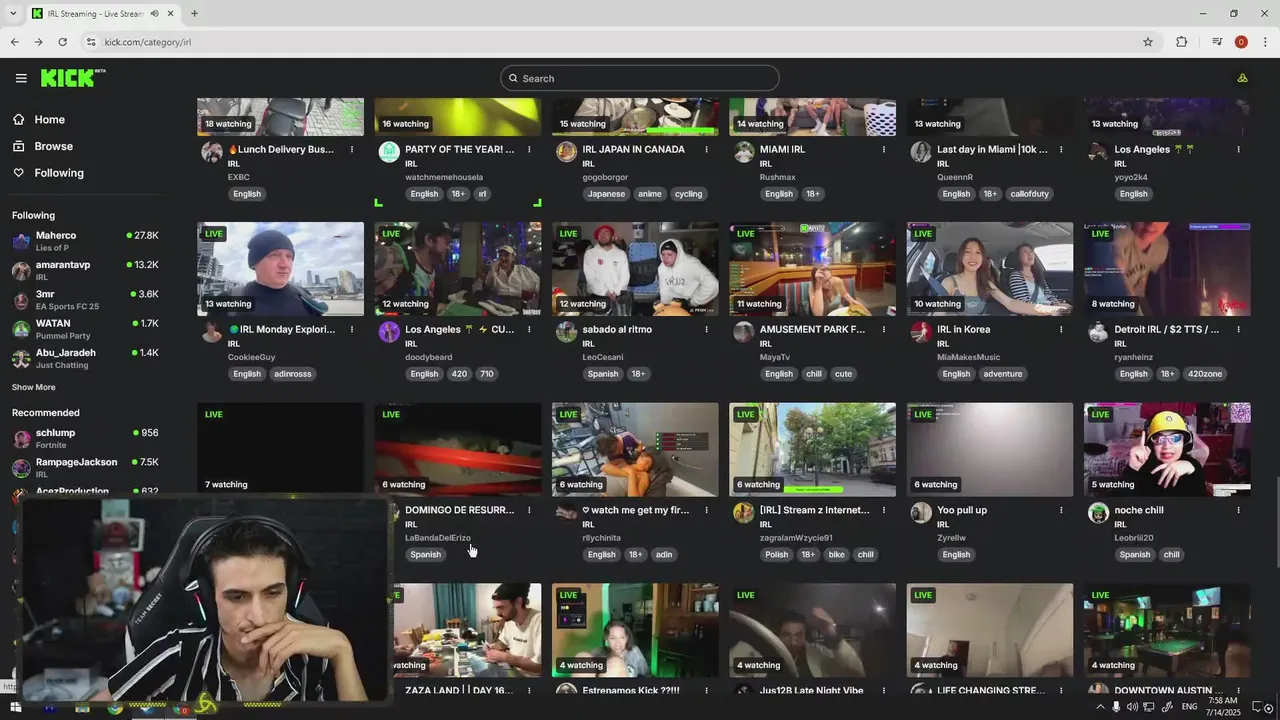Click the callofduty tag
The image size is (1280, 720).
click(x=1028, y=194)
